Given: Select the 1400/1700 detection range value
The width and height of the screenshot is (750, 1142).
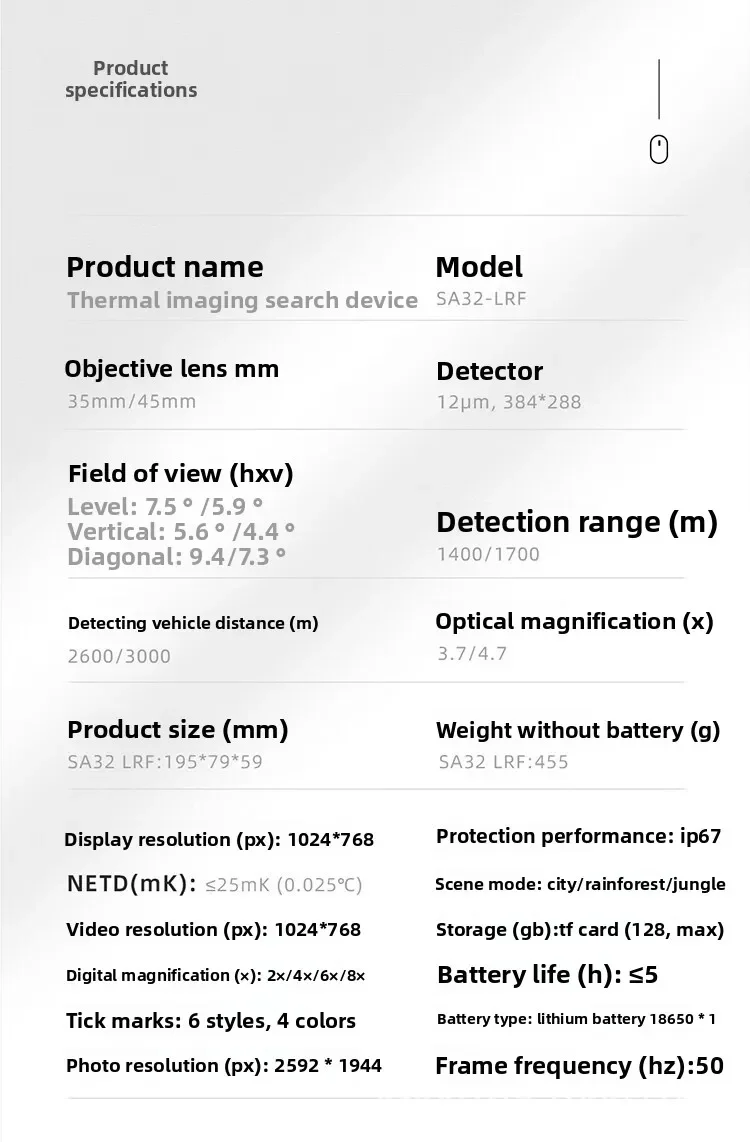Looking at the screenshot, I should (x=488, y=554).
